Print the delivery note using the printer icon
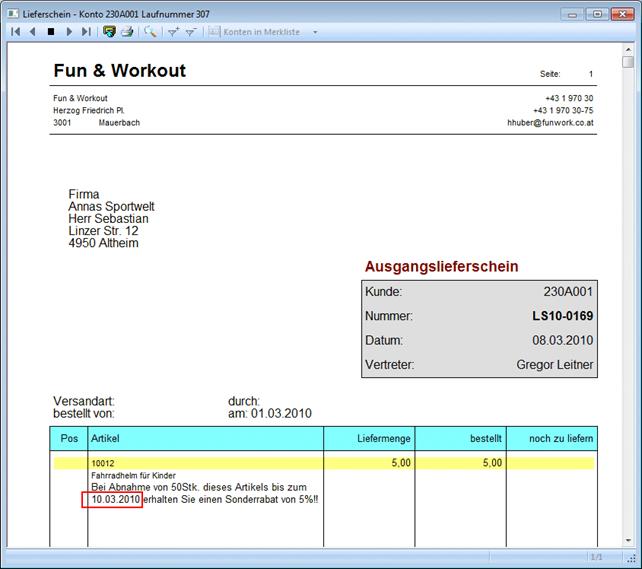This screenshot has width=642, height=569. tap(127, 32)
